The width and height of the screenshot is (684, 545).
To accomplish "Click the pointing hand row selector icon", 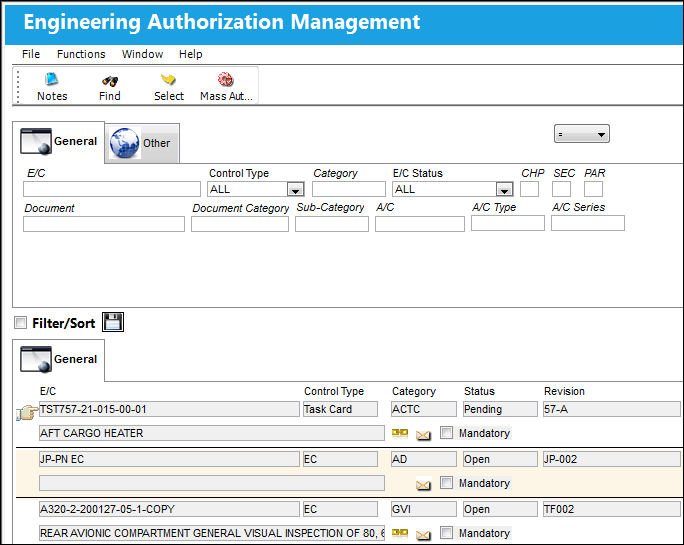I will 27,412.
